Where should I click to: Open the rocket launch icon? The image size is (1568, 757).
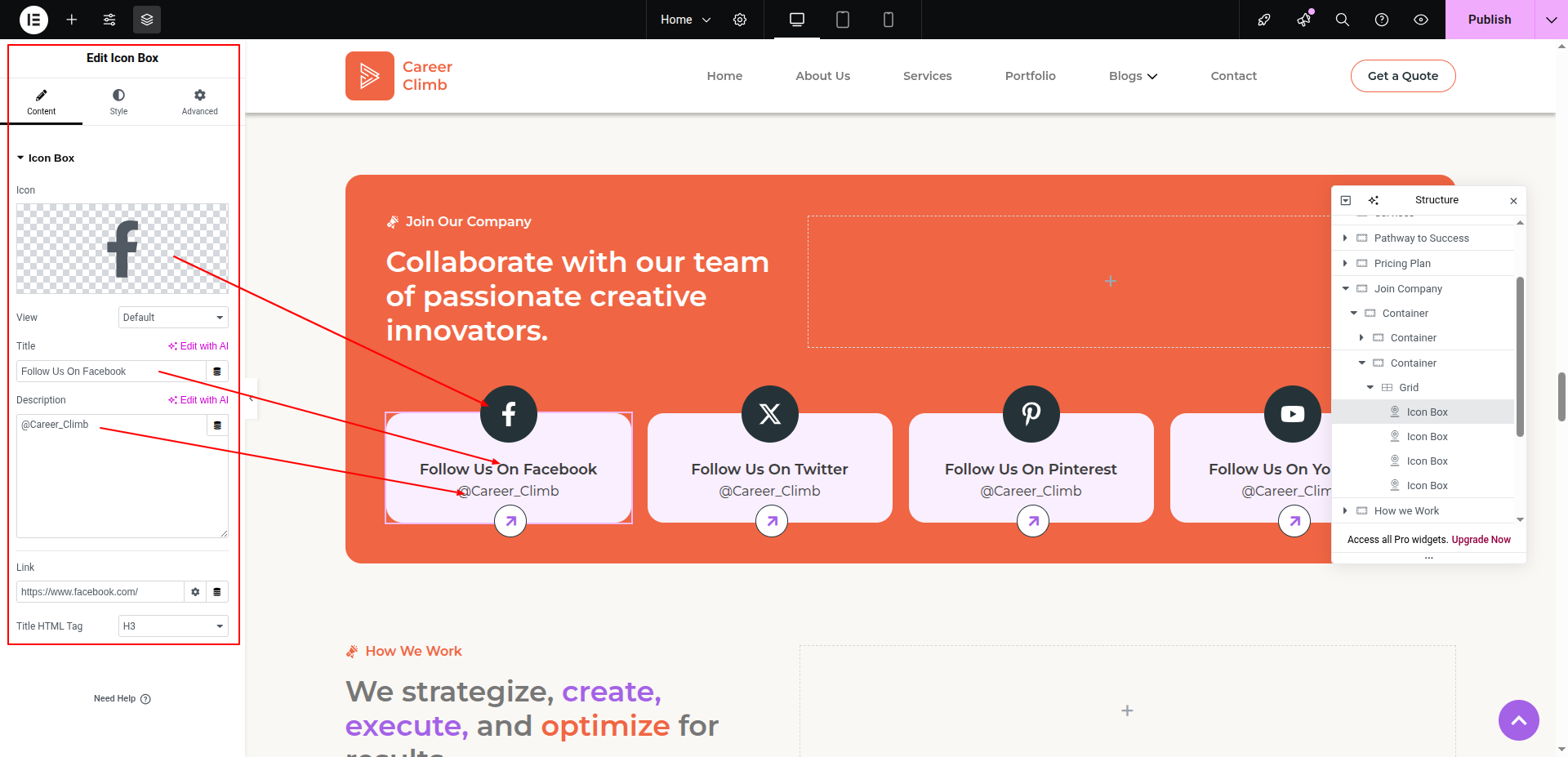1264,20
